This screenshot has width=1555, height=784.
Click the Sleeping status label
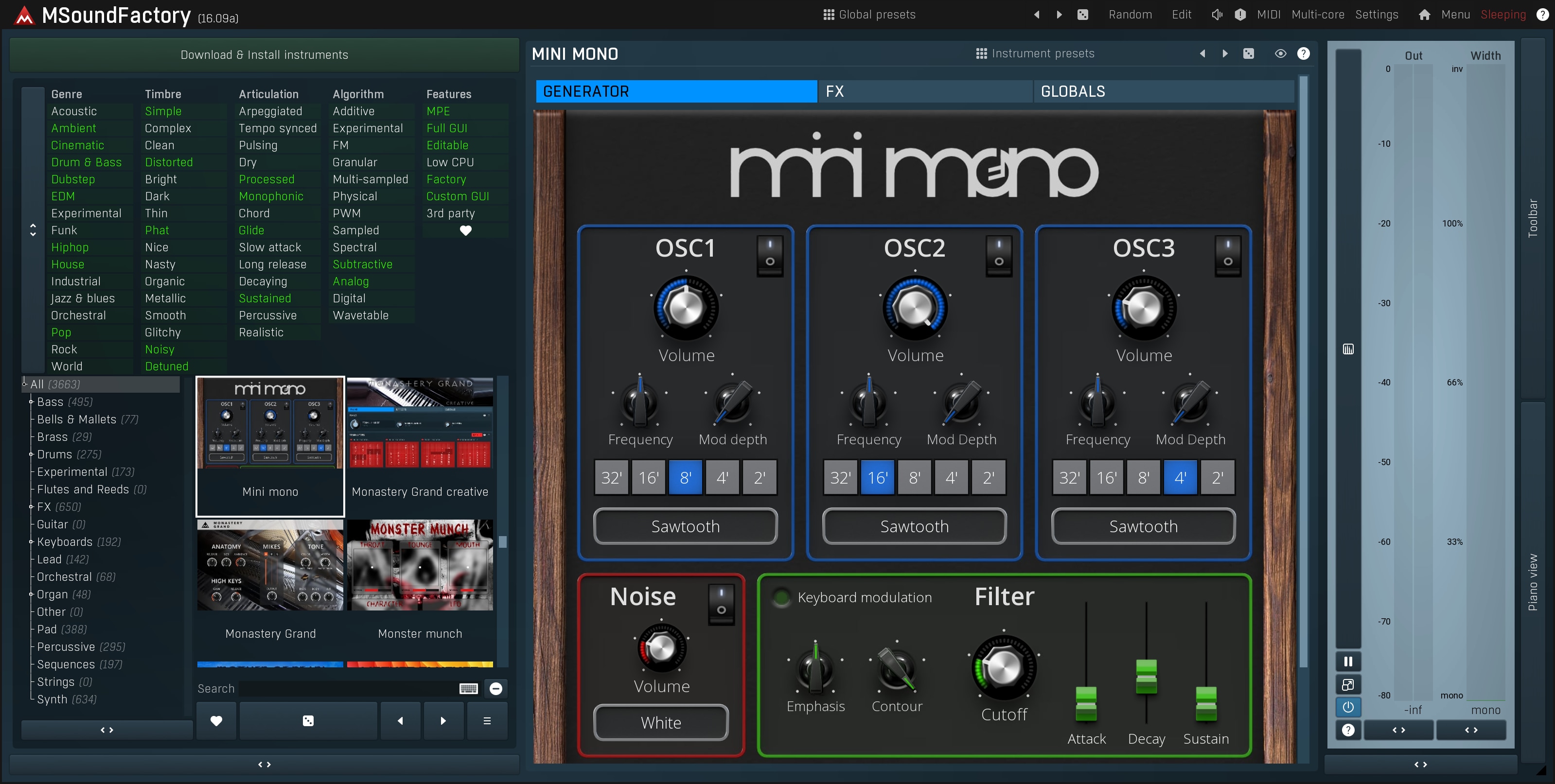1503,15
